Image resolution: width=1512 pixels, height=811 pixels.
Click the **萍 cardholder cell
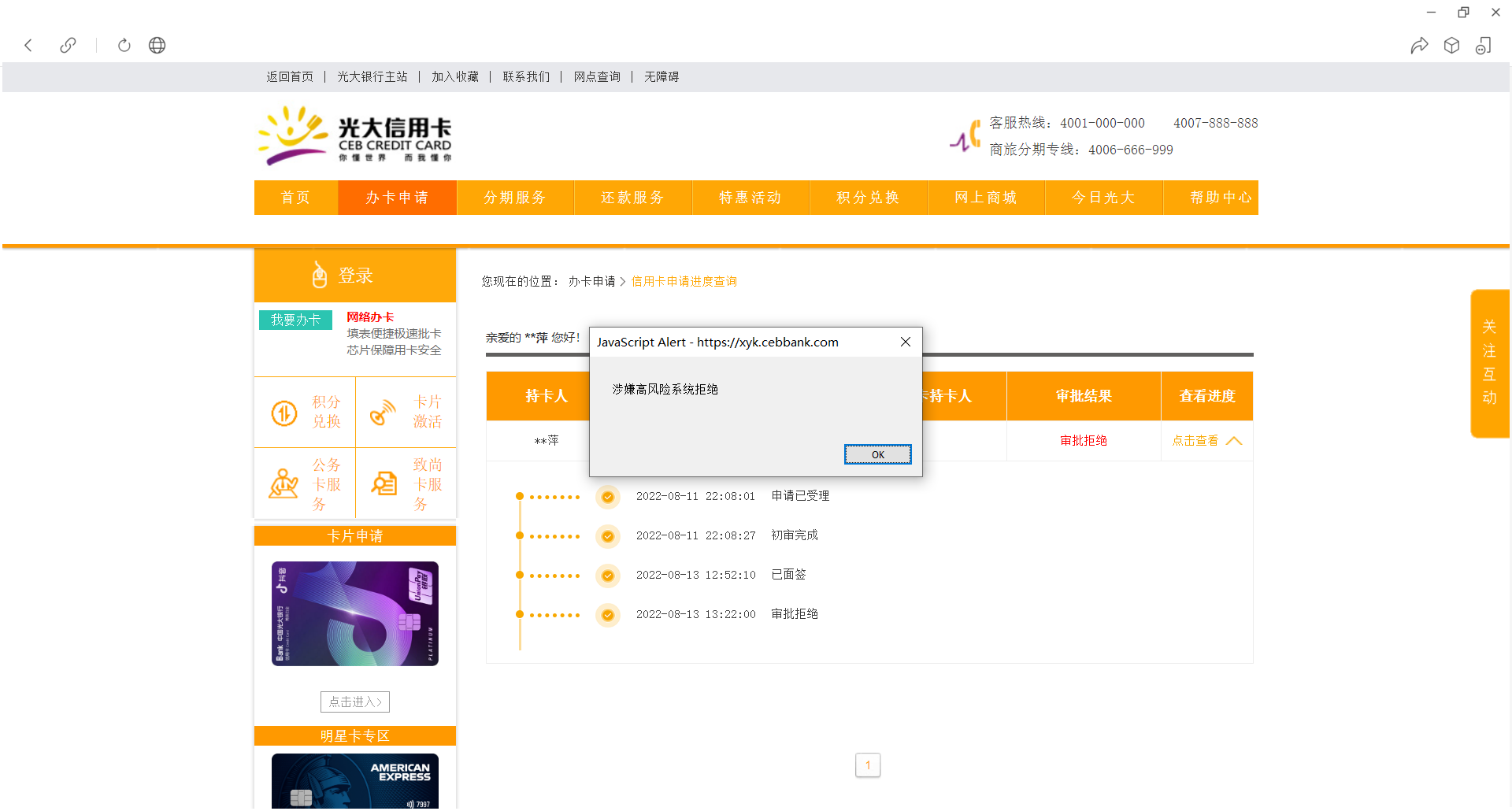547,441
